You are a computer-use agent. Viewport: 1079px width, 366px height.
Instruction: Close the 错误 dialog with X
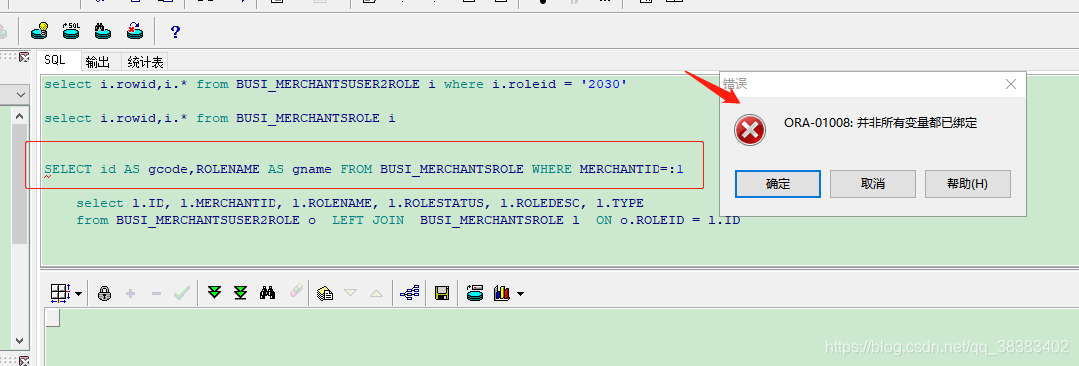point(1010,84)
